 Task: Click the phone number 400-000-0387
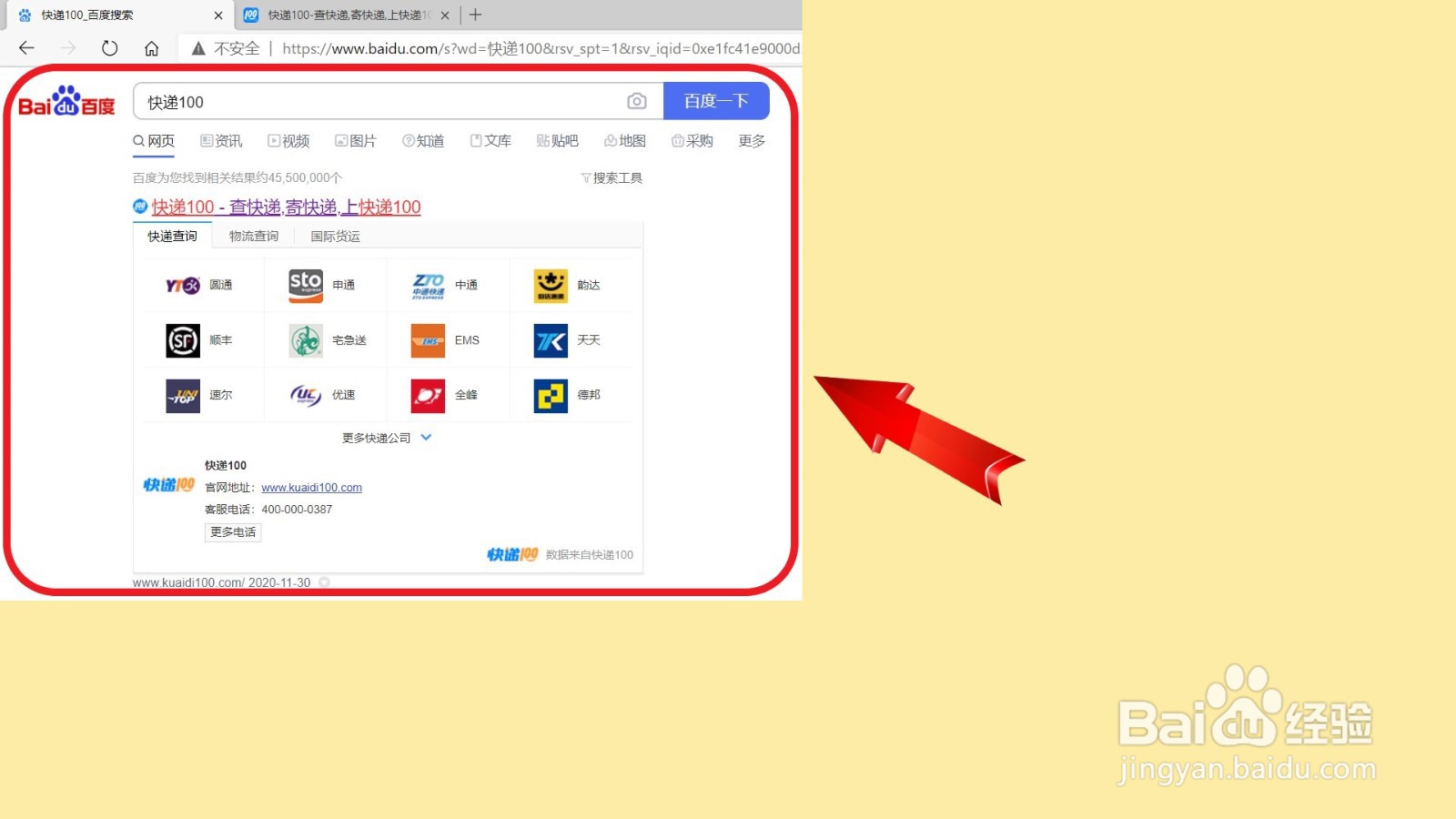pyautogui.click(x=297, y=510)
